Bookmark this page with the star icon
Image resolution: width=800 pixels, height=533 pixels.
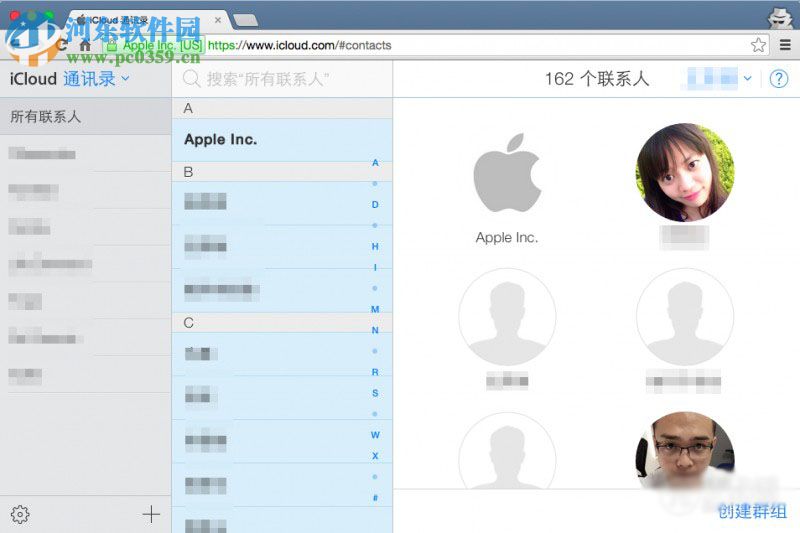758,45
